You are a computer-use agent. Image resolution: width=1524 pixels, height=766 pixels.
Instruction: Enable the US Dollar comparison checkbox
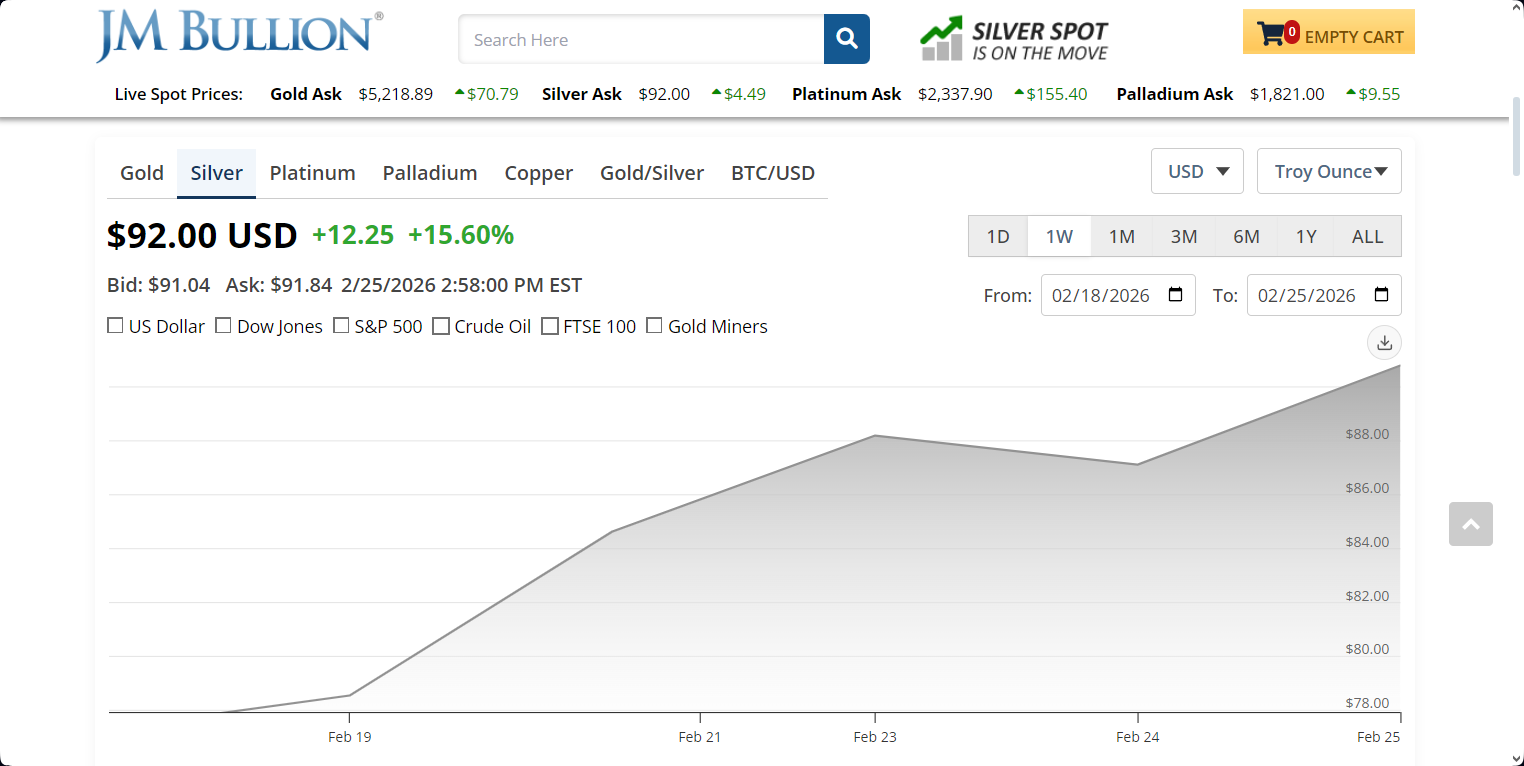click(x=115, y=326)
